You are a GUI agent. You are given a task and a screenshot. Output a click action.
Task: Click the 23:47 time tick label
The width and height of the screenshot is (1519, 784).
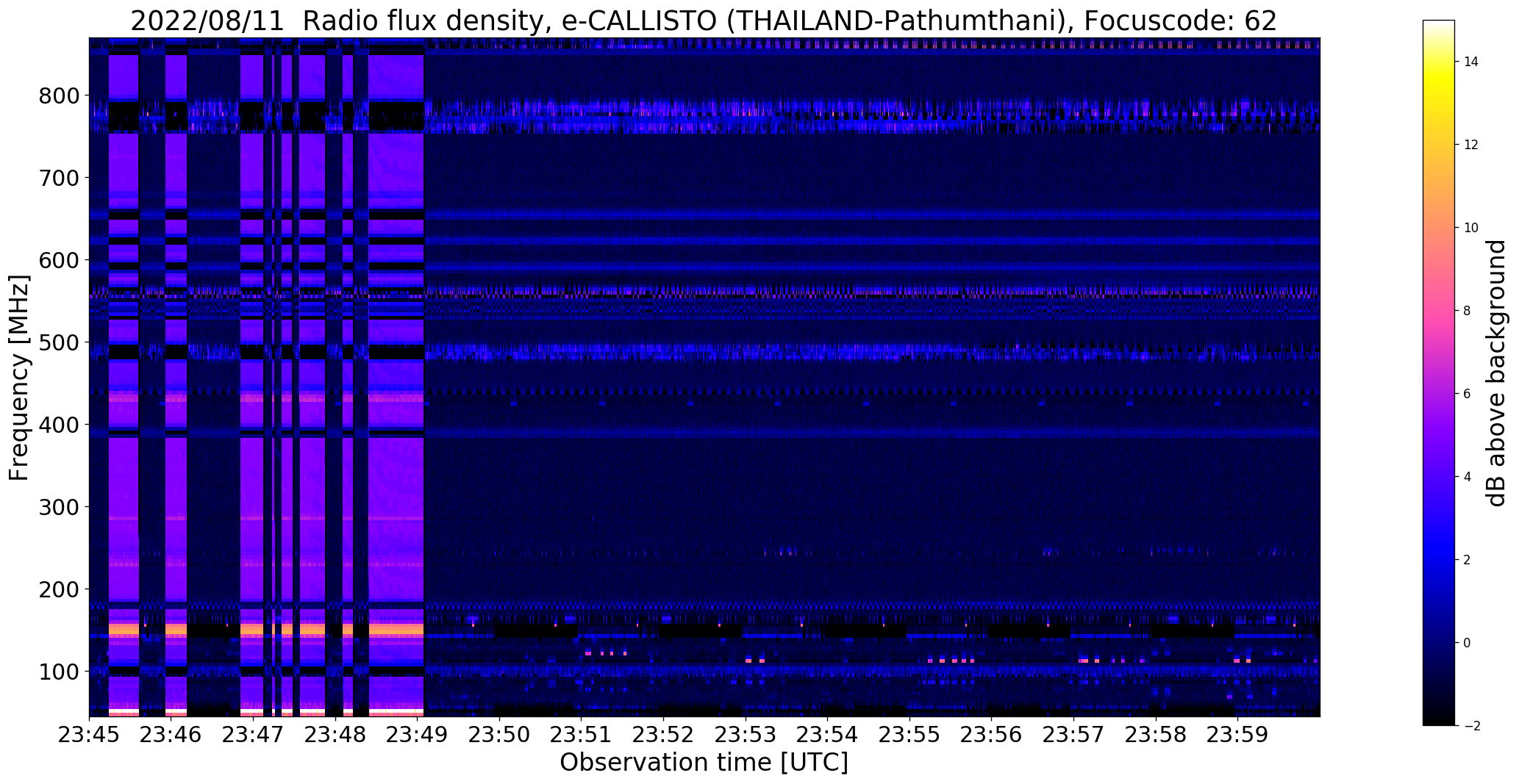click(253, 735)
